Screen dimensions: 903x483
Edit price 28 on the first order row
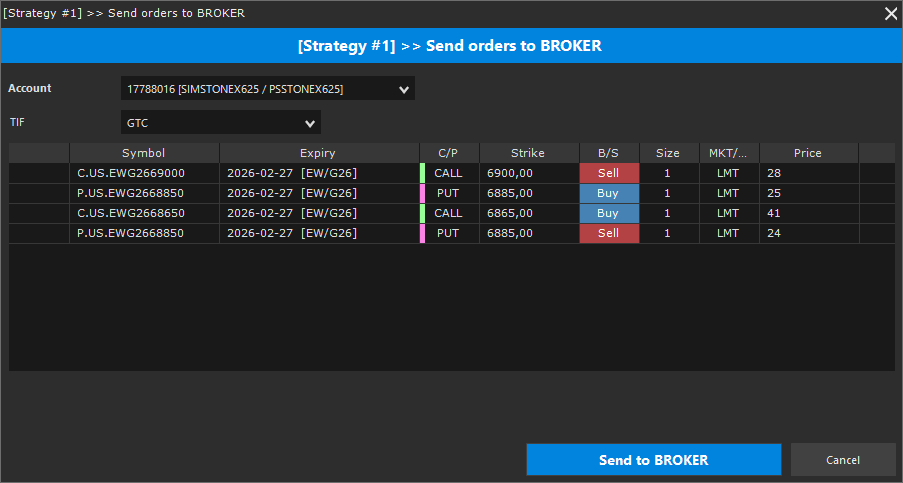(807, 173)
